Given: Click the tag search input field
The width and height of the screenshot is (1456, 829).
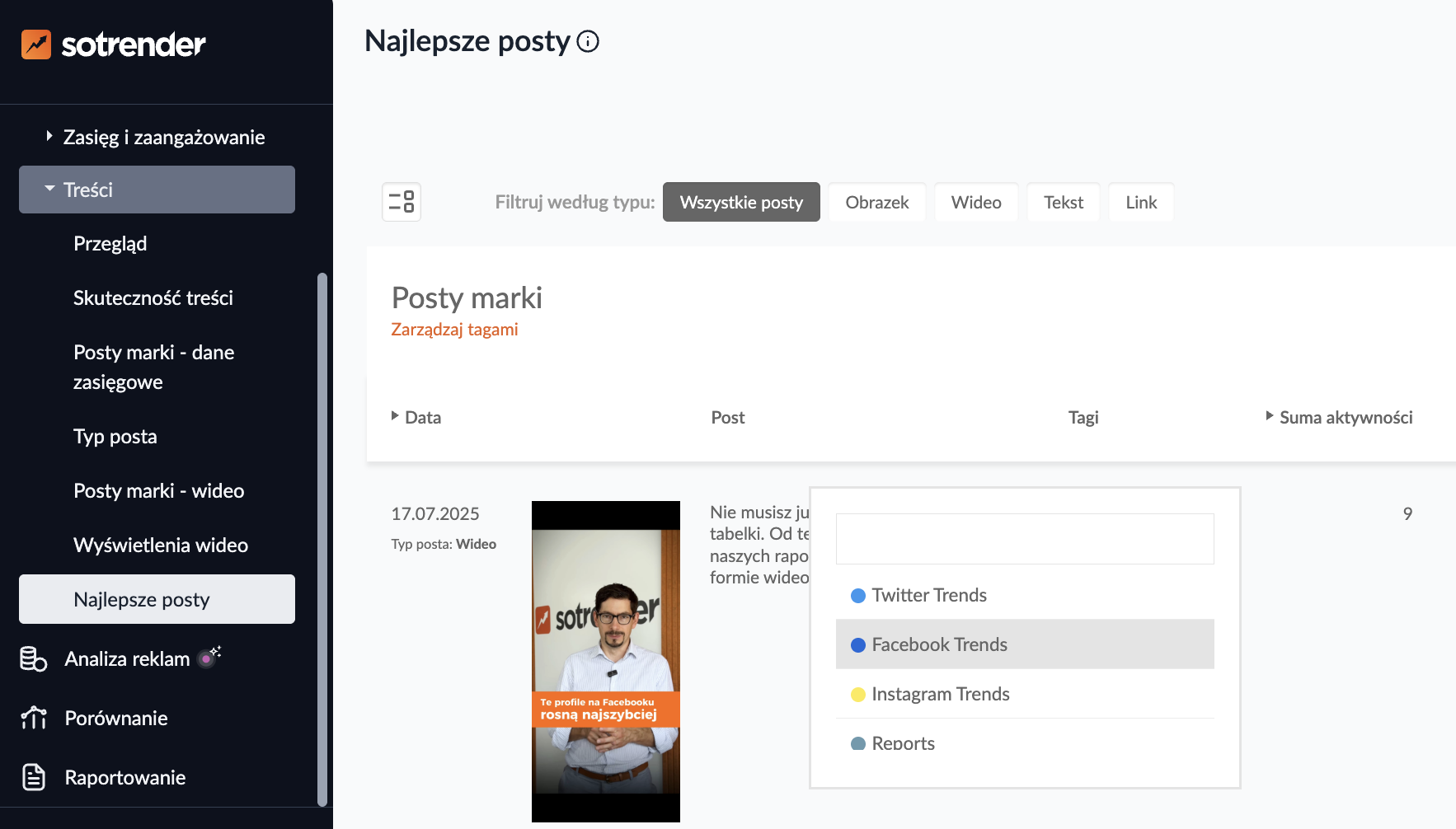Looking at the screenshot, I should click(1024, 539).
